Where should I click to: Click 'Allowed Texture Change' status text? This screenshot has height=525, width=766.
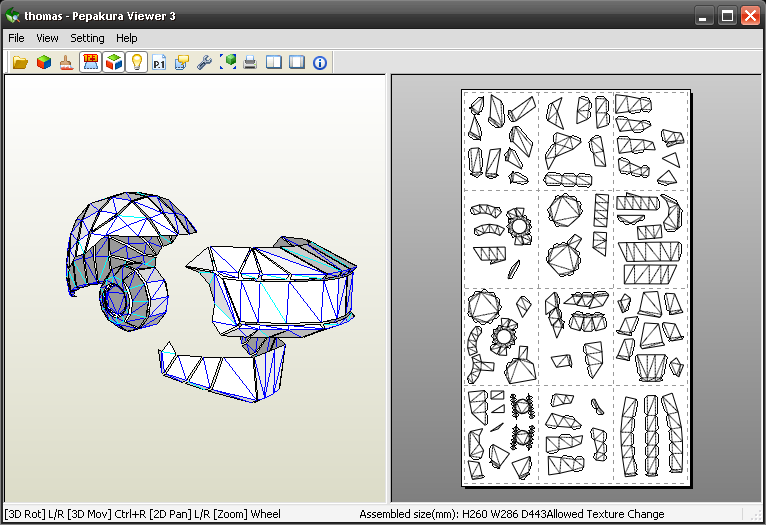[605, 514]
